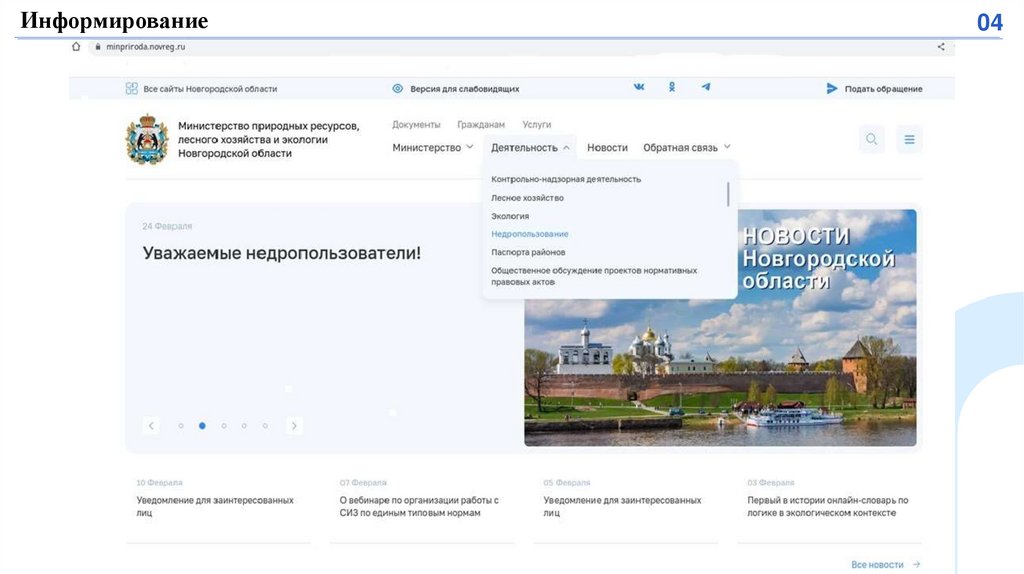Open the Odnoklassniki social icon
This screenshot has height=574, width=1024.
coord(671,87)
